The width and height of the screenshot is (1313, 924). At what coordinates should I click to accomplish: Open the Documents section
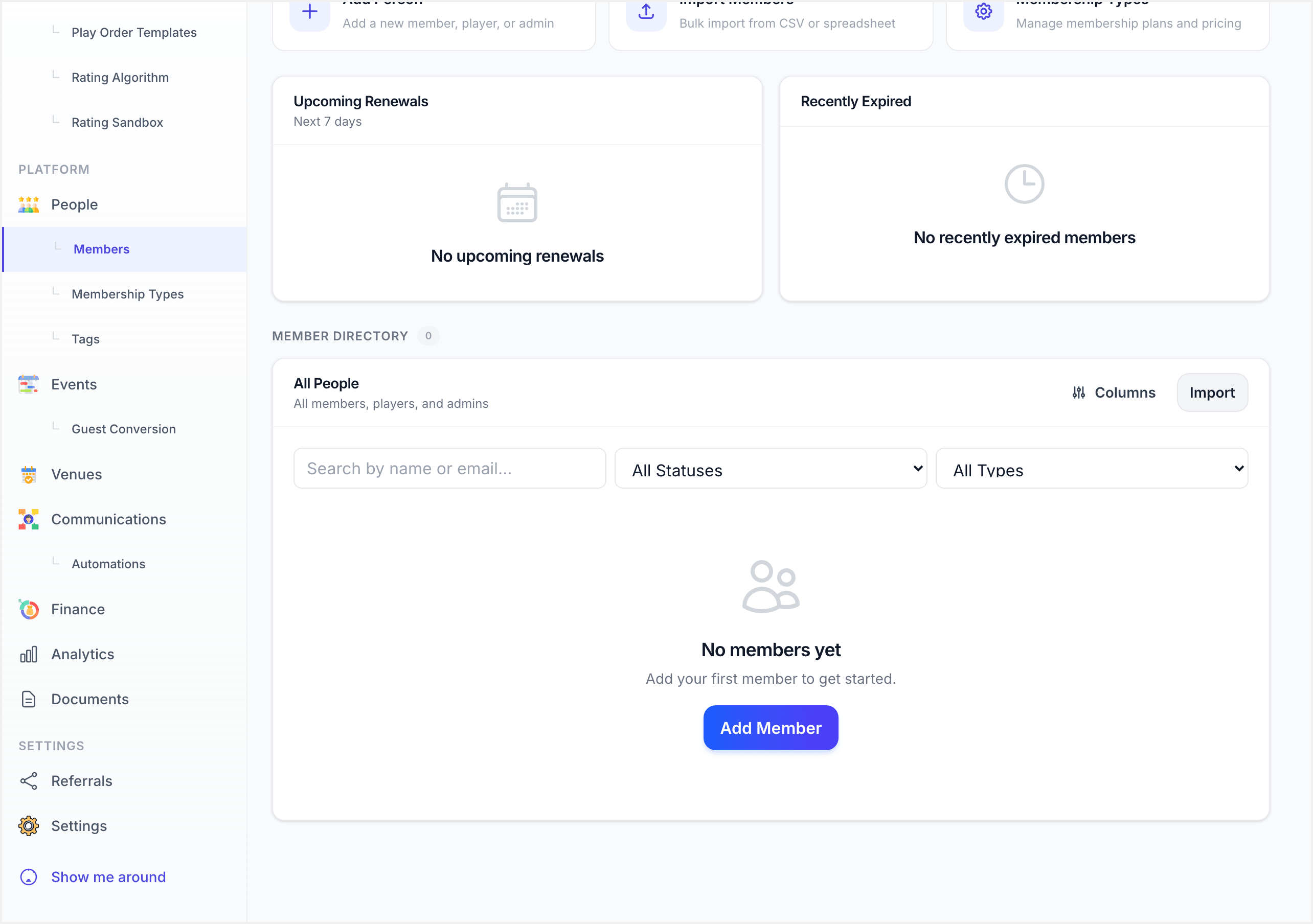[90, 699]
